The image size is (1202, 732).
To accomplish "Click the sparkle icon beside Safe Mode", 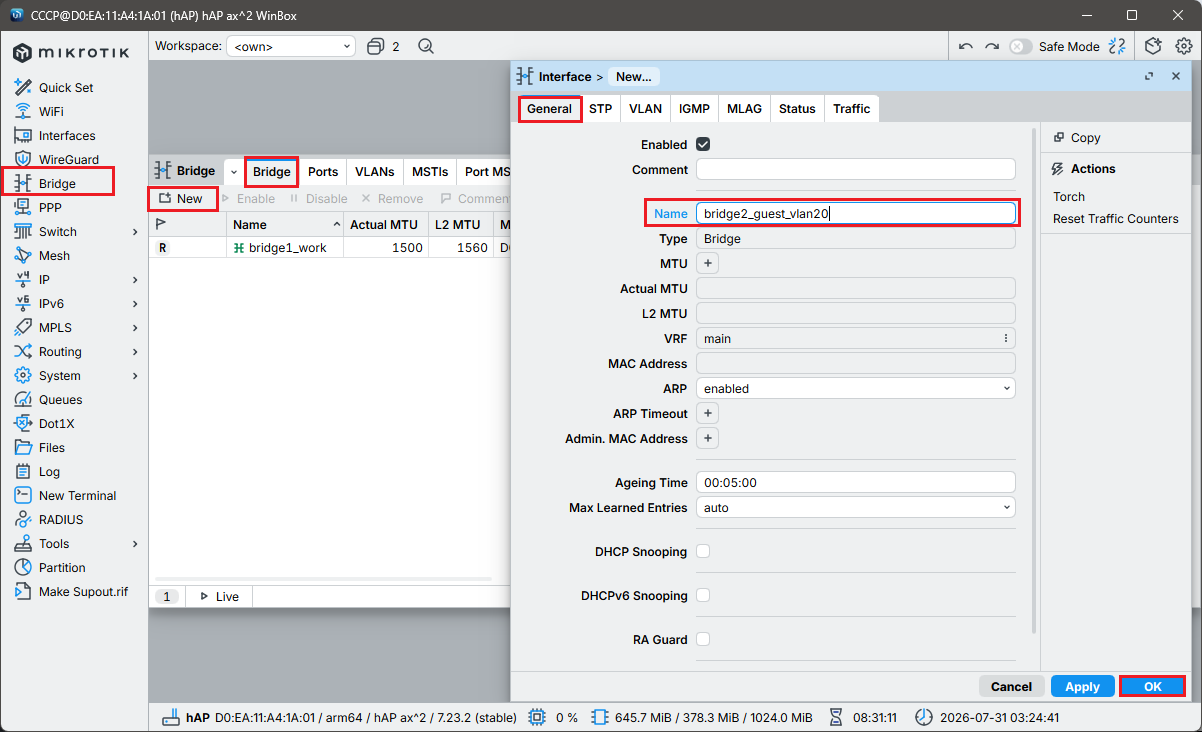I will pyautogui.click(x=1118, y=46).
